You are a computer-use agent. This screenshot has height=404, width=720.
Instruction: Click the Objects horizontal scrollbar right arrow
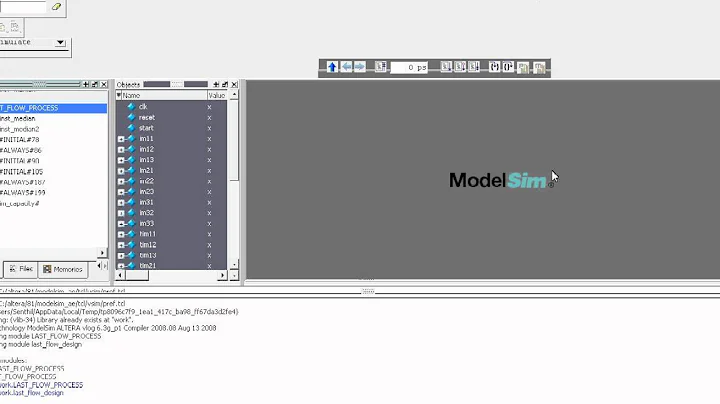(x=222, y=275)
